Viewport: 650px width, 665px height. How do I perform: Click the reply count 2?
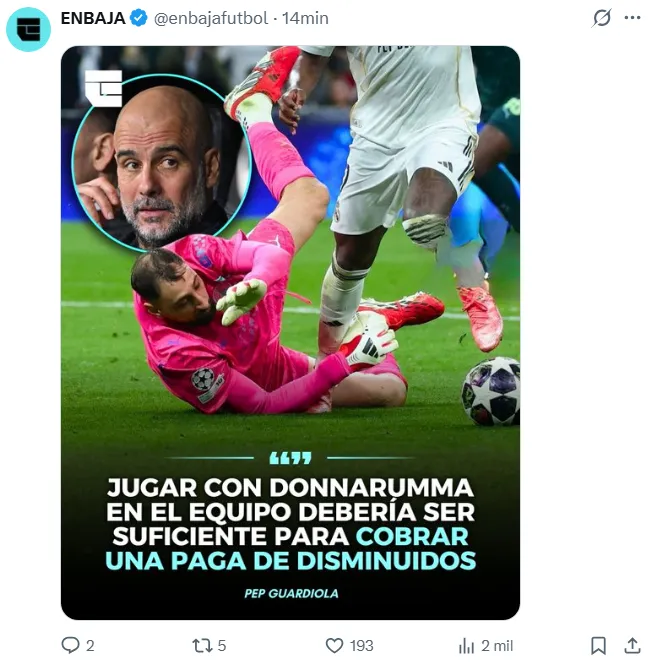point(90,646)
